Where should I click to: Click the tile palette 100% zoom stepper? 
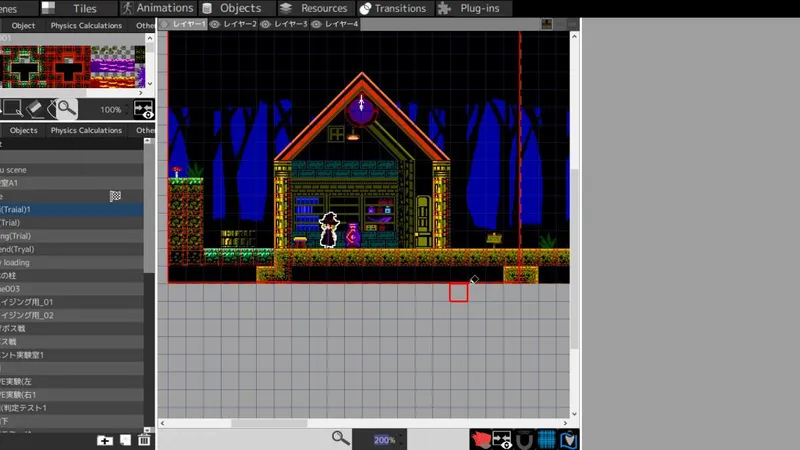[127, 109]
